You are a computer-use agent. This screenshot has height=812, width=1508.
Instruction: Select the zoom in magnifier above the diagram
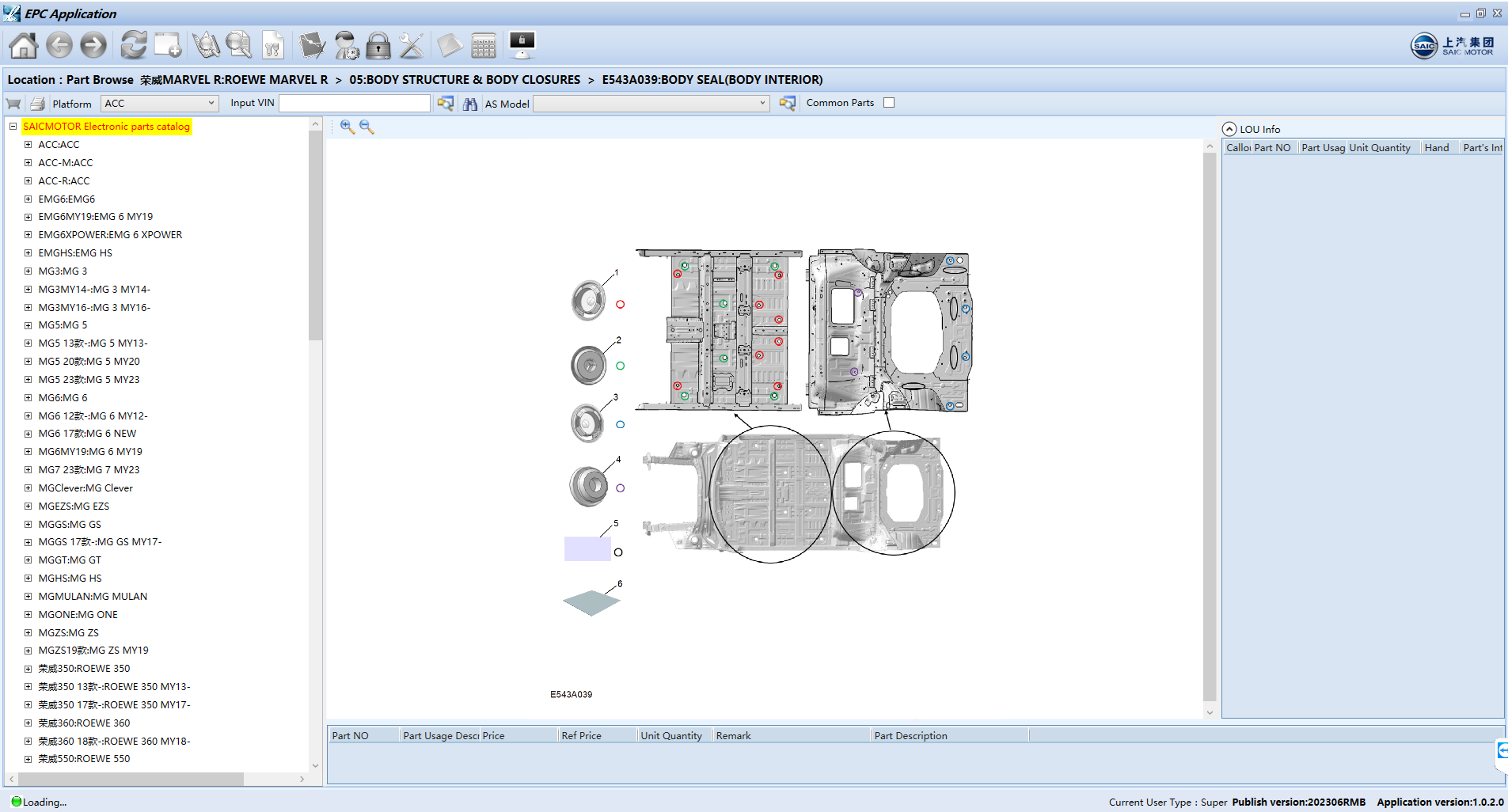[347, 127]
